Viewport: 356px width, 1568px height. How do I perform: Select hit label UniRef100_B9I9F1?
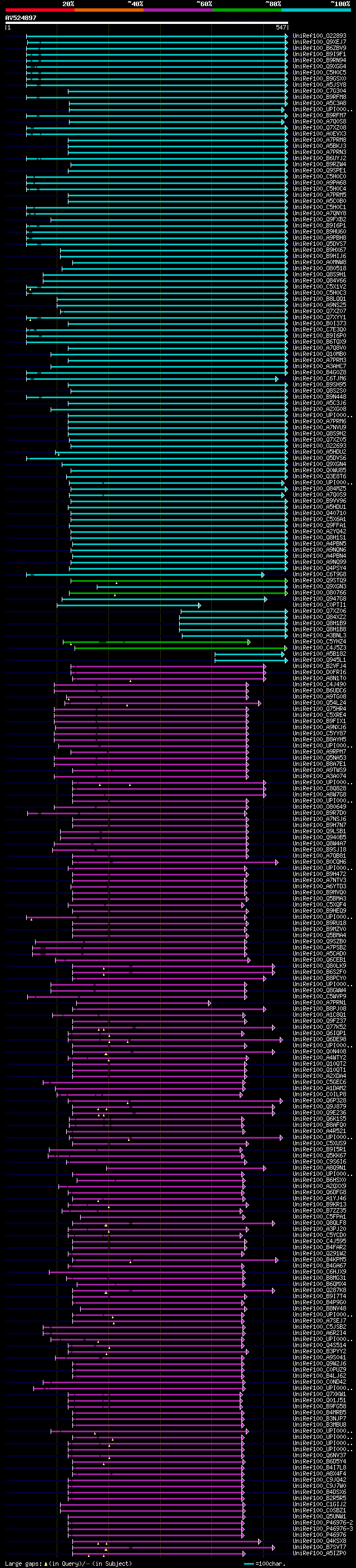[x=319, y=54]
